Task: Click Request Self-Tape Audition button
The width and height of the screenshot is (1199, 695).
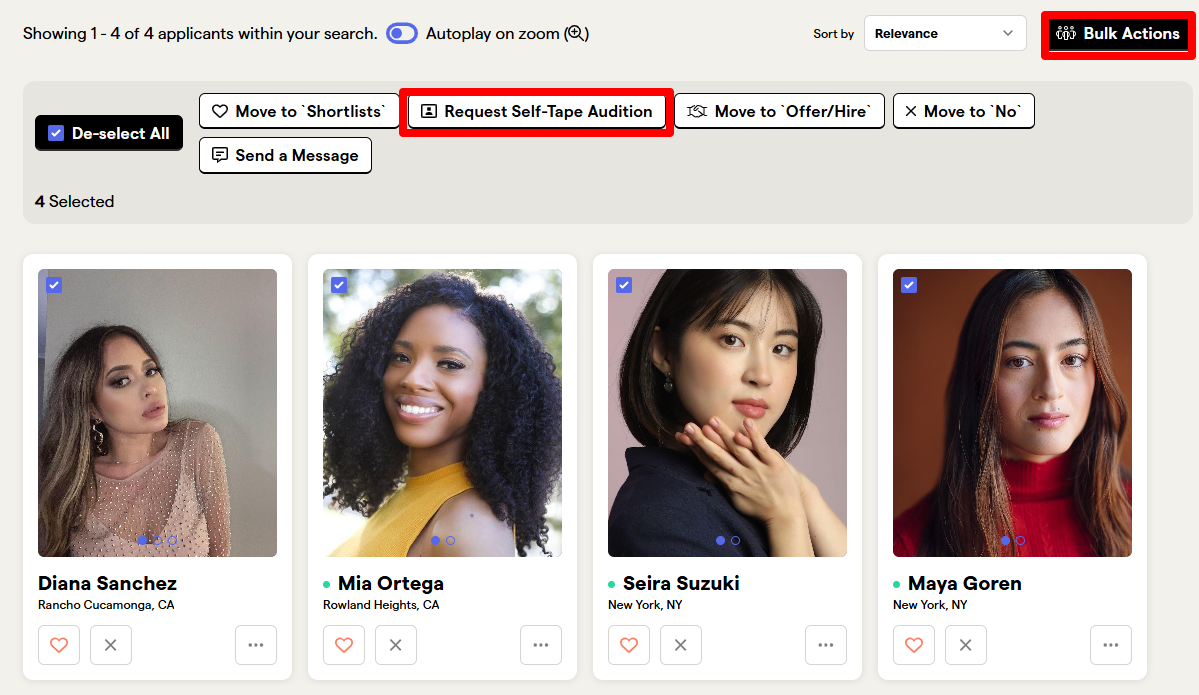Action: (537, 111)
